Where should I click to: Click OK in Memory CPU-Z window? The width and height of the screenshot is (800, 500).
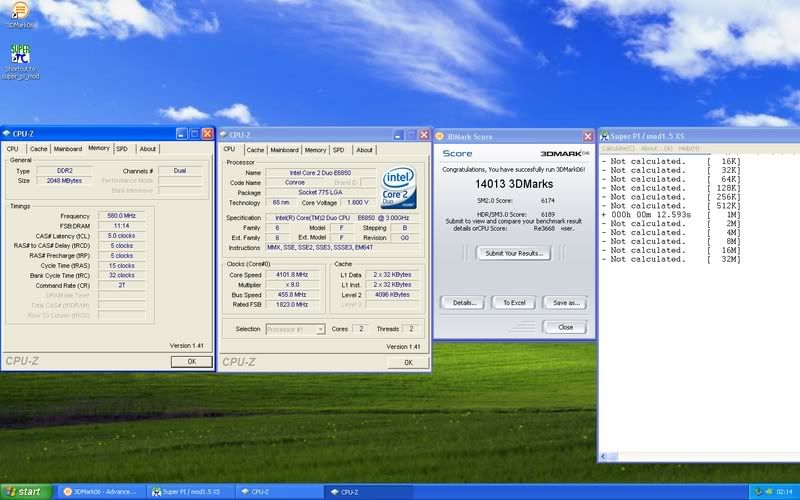click(x=192, y=361)
